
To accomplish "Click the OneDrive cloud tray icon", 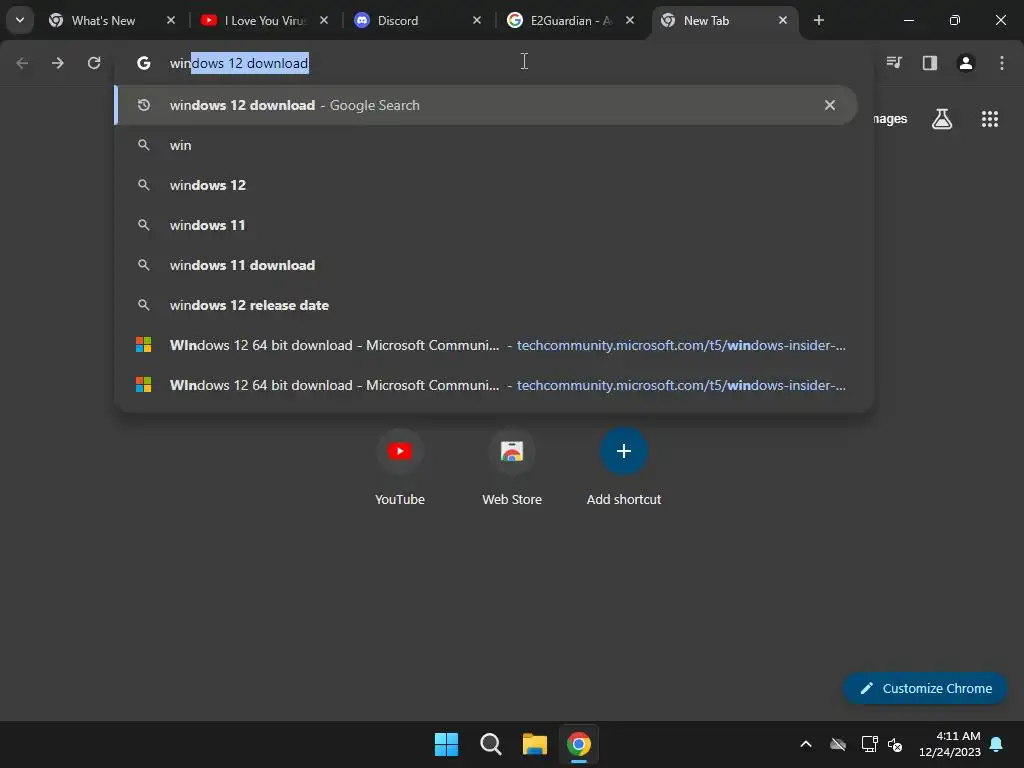I will coord(838,744).
